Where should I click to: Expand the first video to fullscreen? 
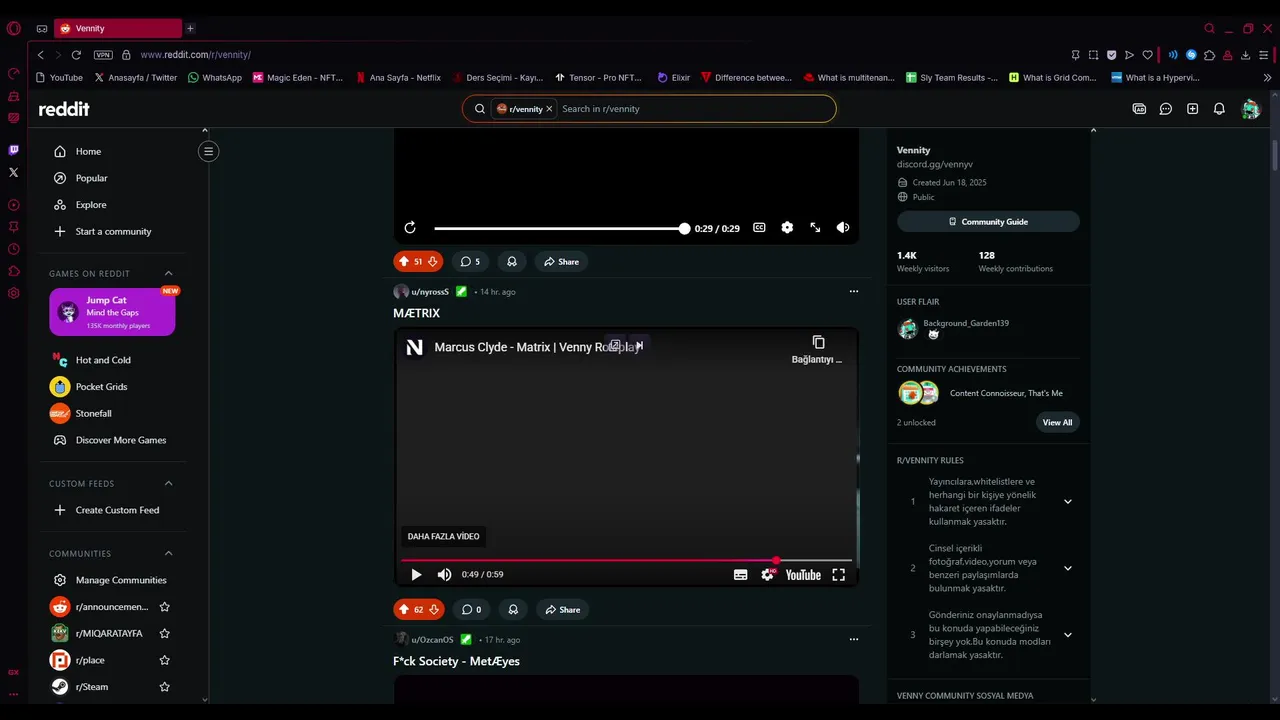(815, 228)
